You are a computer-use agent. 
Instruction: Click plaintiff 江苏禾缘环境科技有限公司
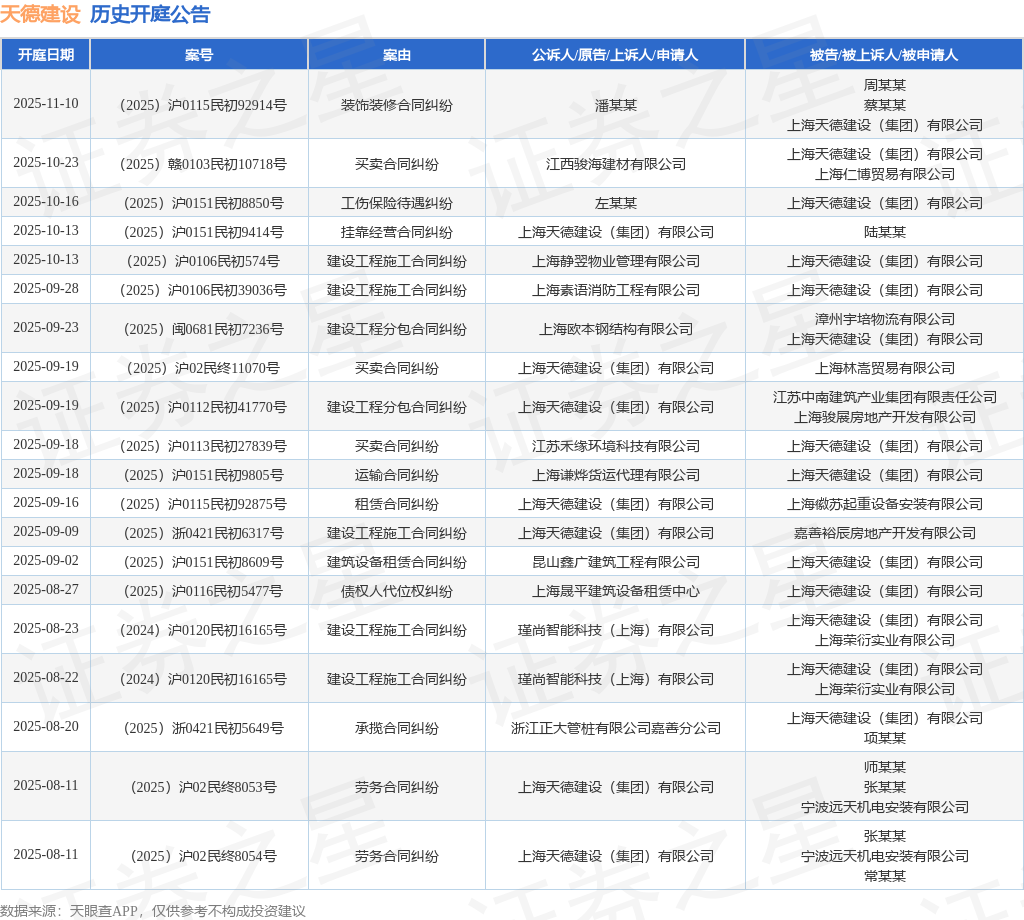[615, 446]
